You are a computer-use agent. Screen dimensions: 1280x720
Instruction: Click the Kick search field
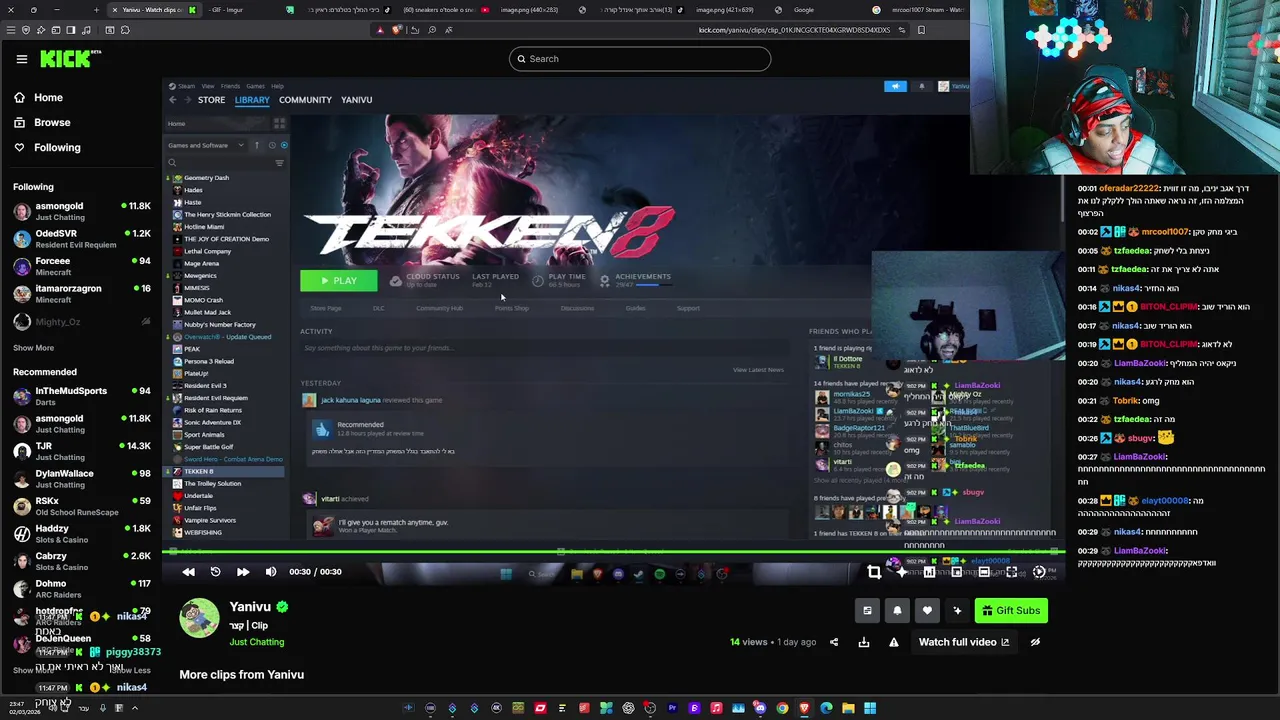click(x=640, y=59)
